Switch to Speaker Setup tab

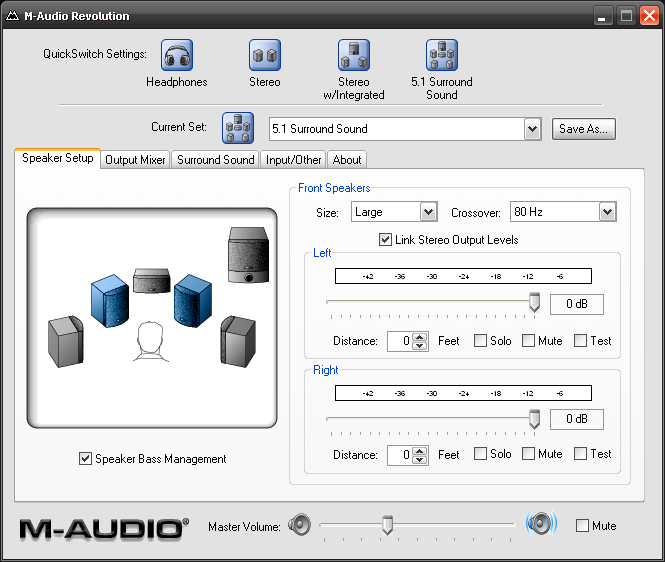tap(58, 158)
